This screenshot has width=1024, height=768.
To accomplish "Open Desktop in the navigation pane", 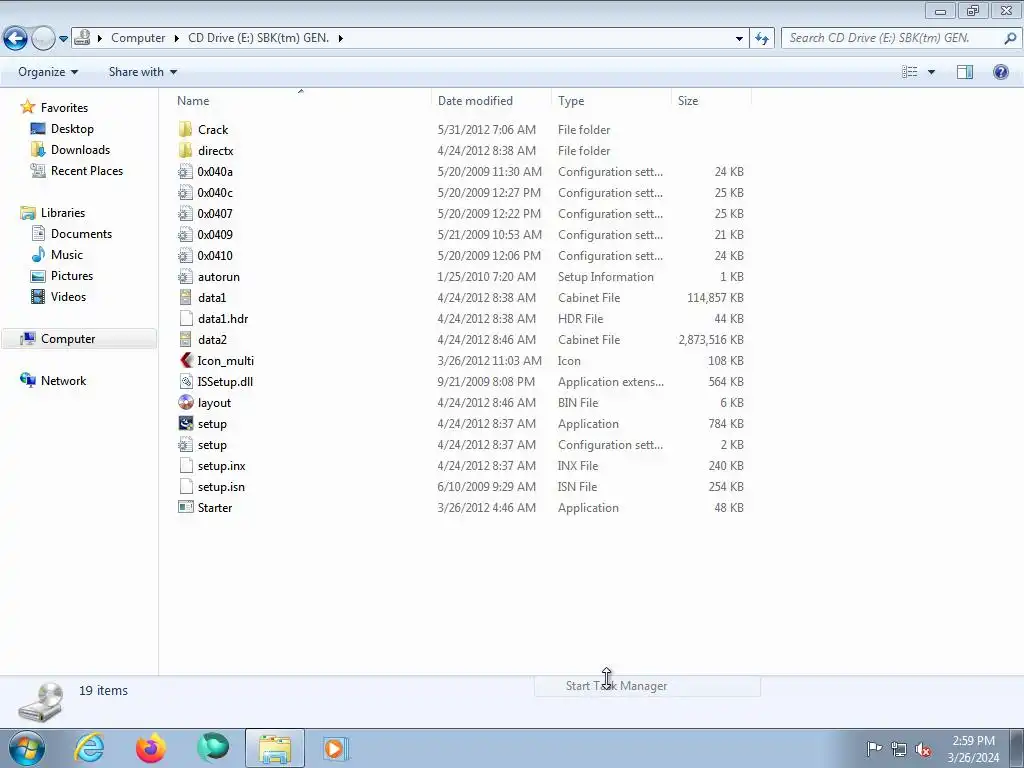I will point(72,129).
